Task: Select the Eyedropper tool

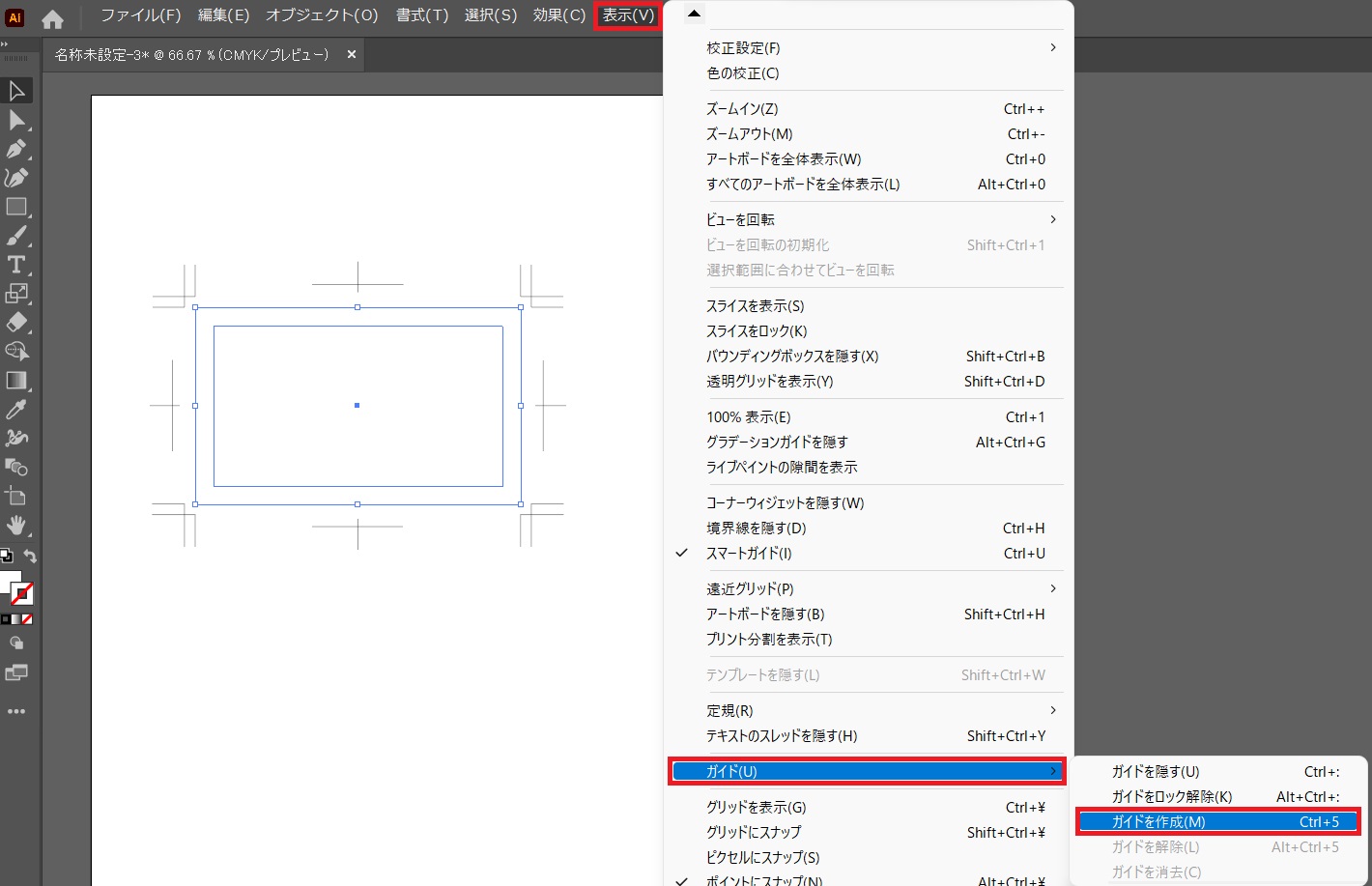Action: [x=16, y=410]
